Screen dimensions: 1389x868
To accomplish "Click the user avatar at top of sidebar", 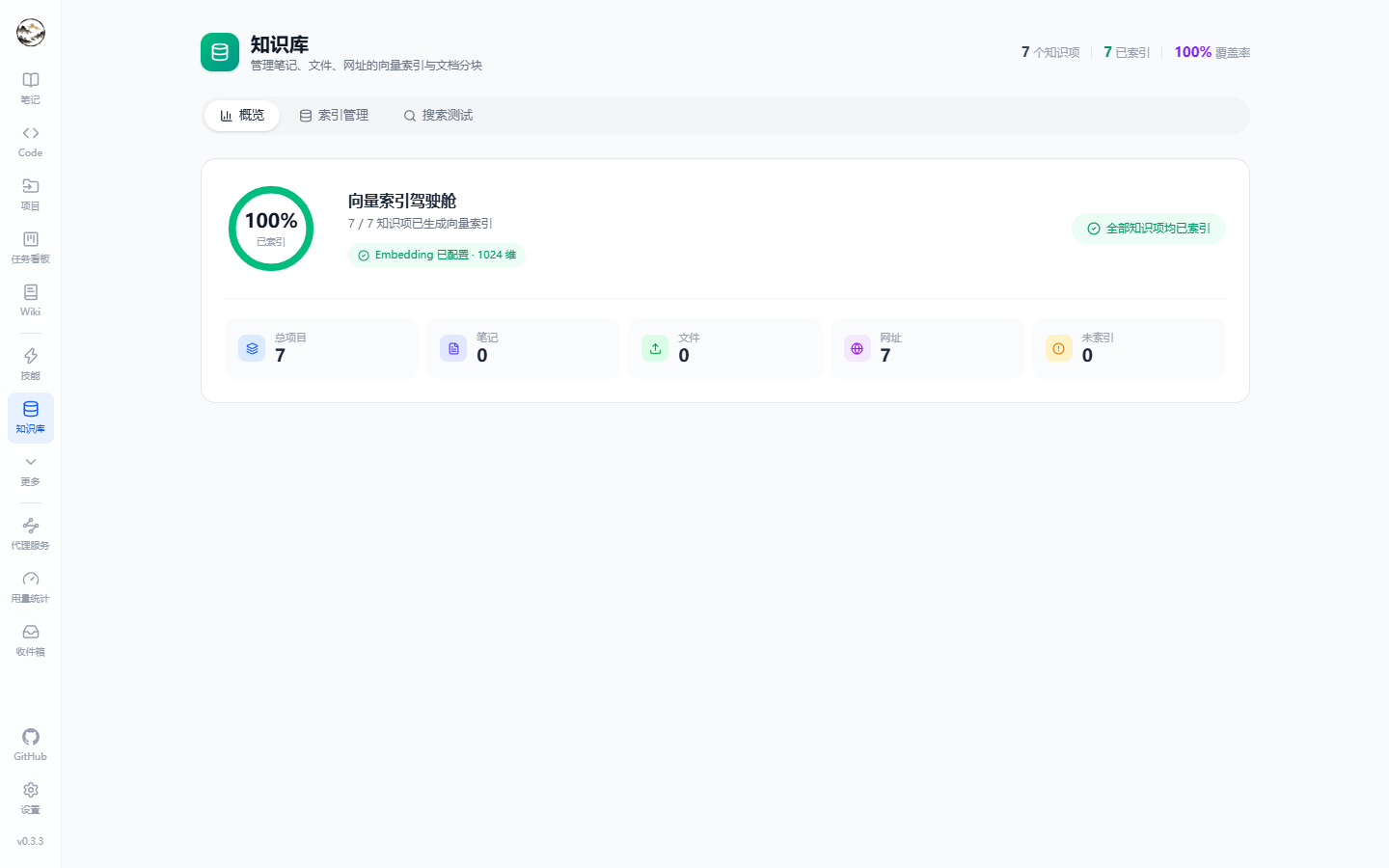I will pos(31,33).
